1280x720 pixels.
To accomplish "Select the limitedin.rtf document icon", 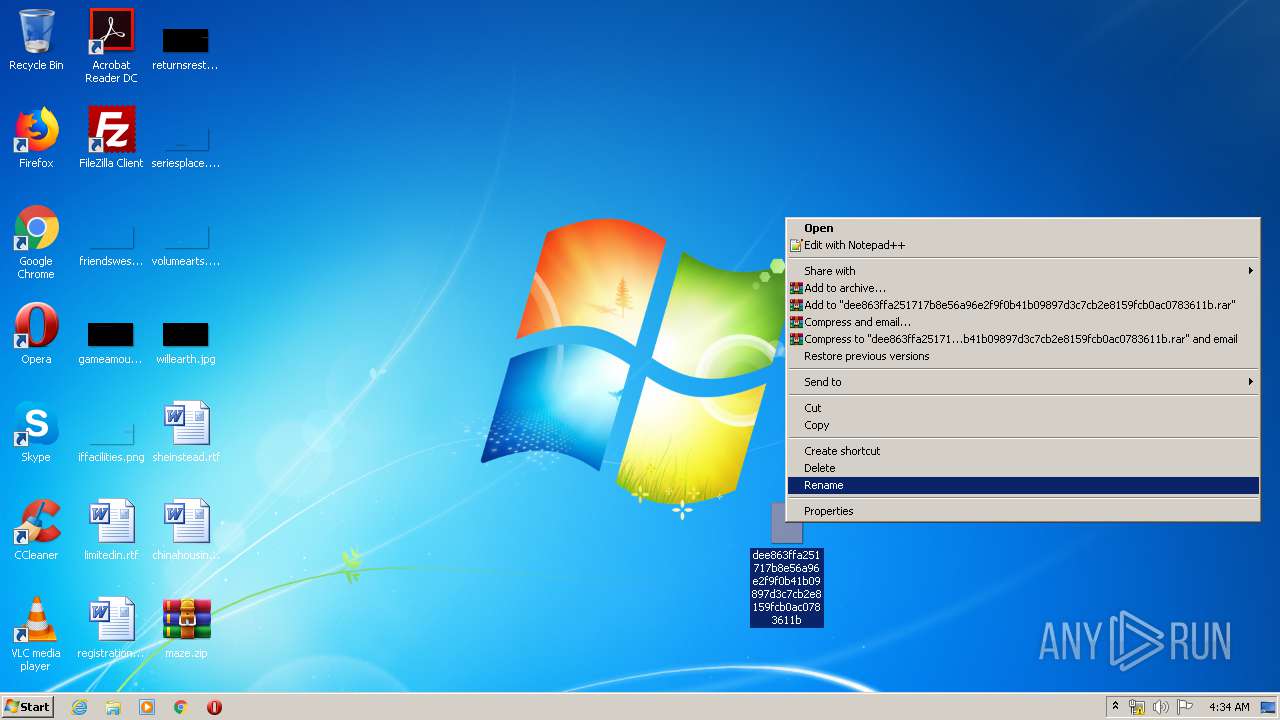I will tap(111, 530).
